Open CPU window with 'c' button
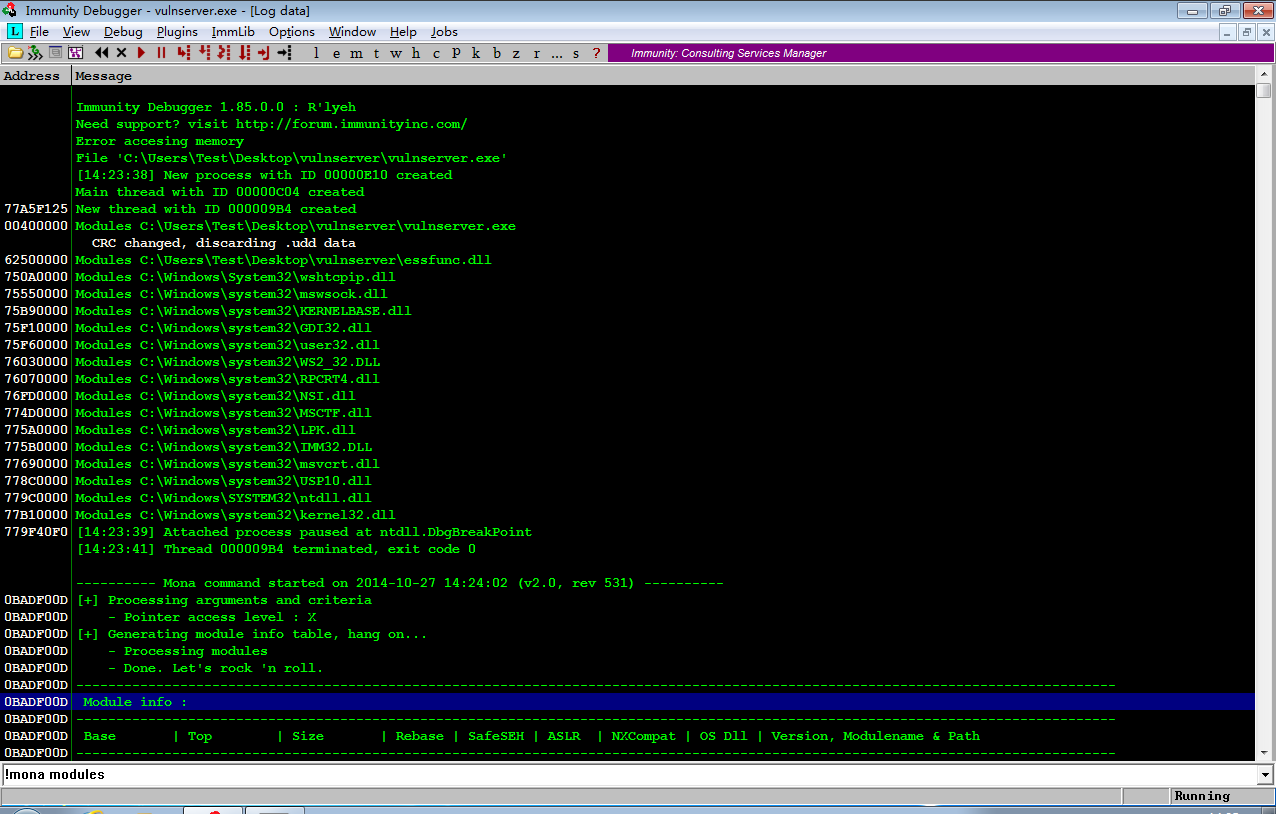Image resolution: width=1276 pixels, height=814 pixels. (x=436, y=53)
